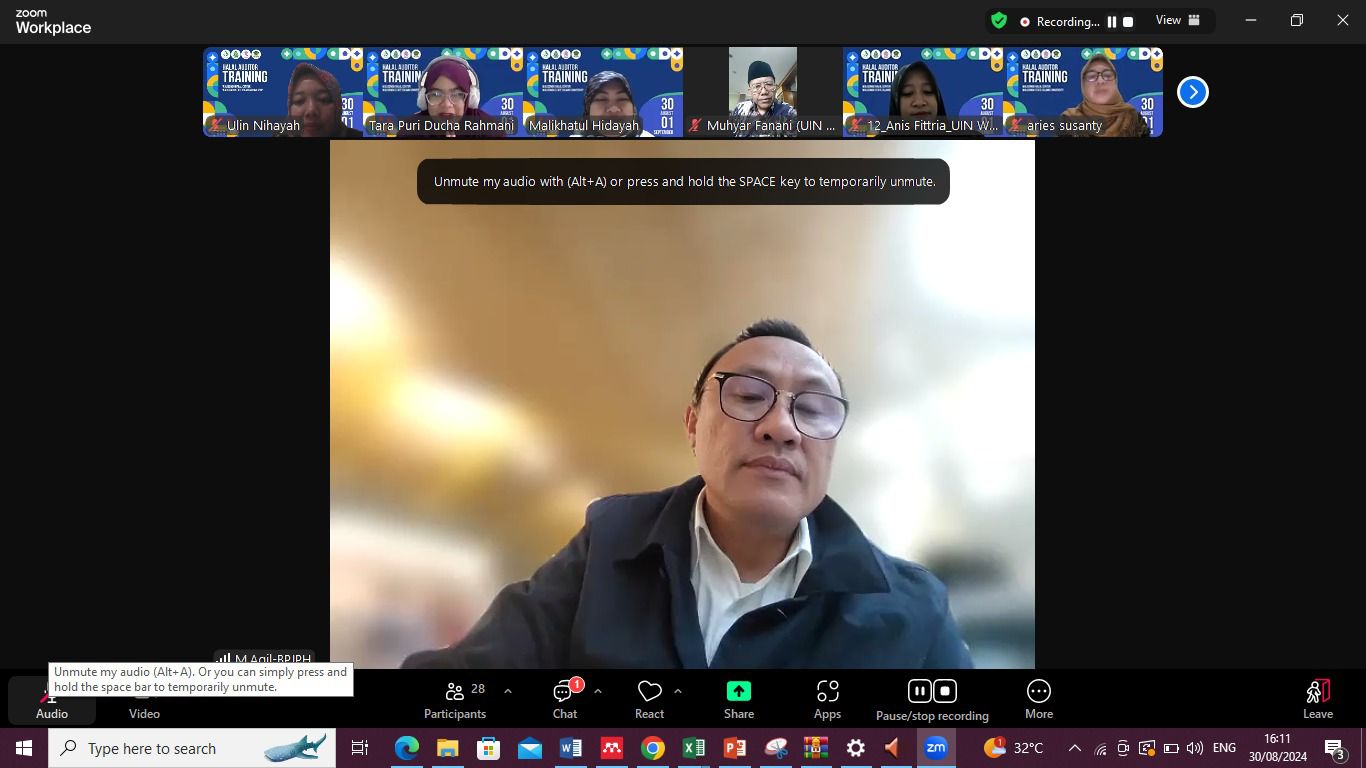Expand the chevron next to Chat

pos(598,691)
